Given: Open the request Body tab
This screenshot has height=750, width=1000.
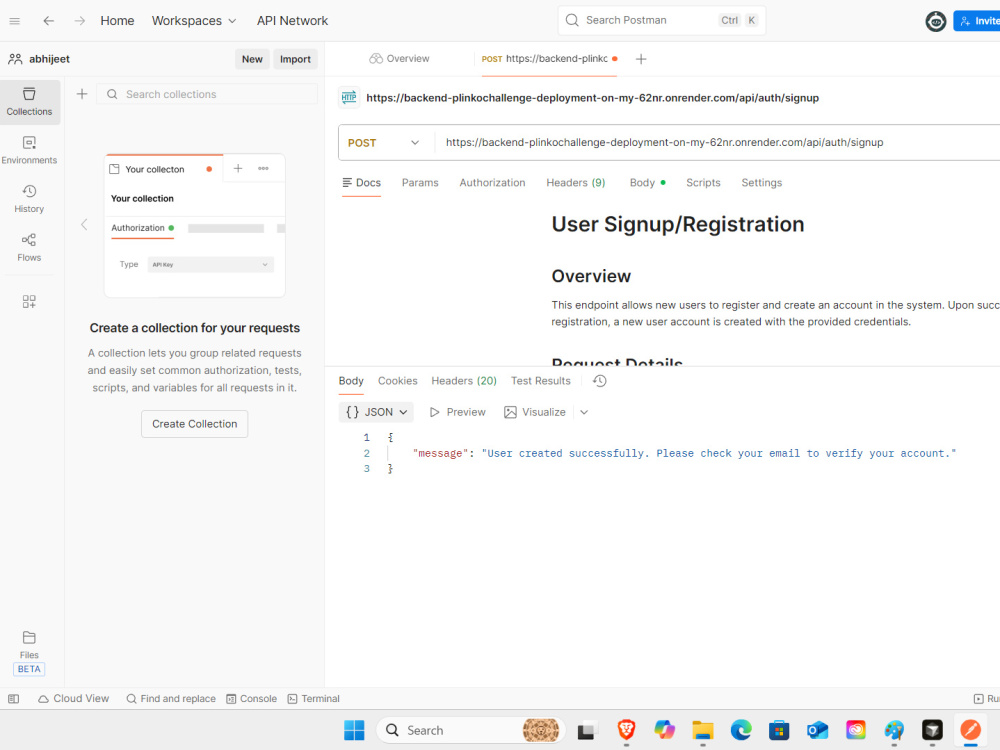Looking at the screenshot, I should 647,183.
